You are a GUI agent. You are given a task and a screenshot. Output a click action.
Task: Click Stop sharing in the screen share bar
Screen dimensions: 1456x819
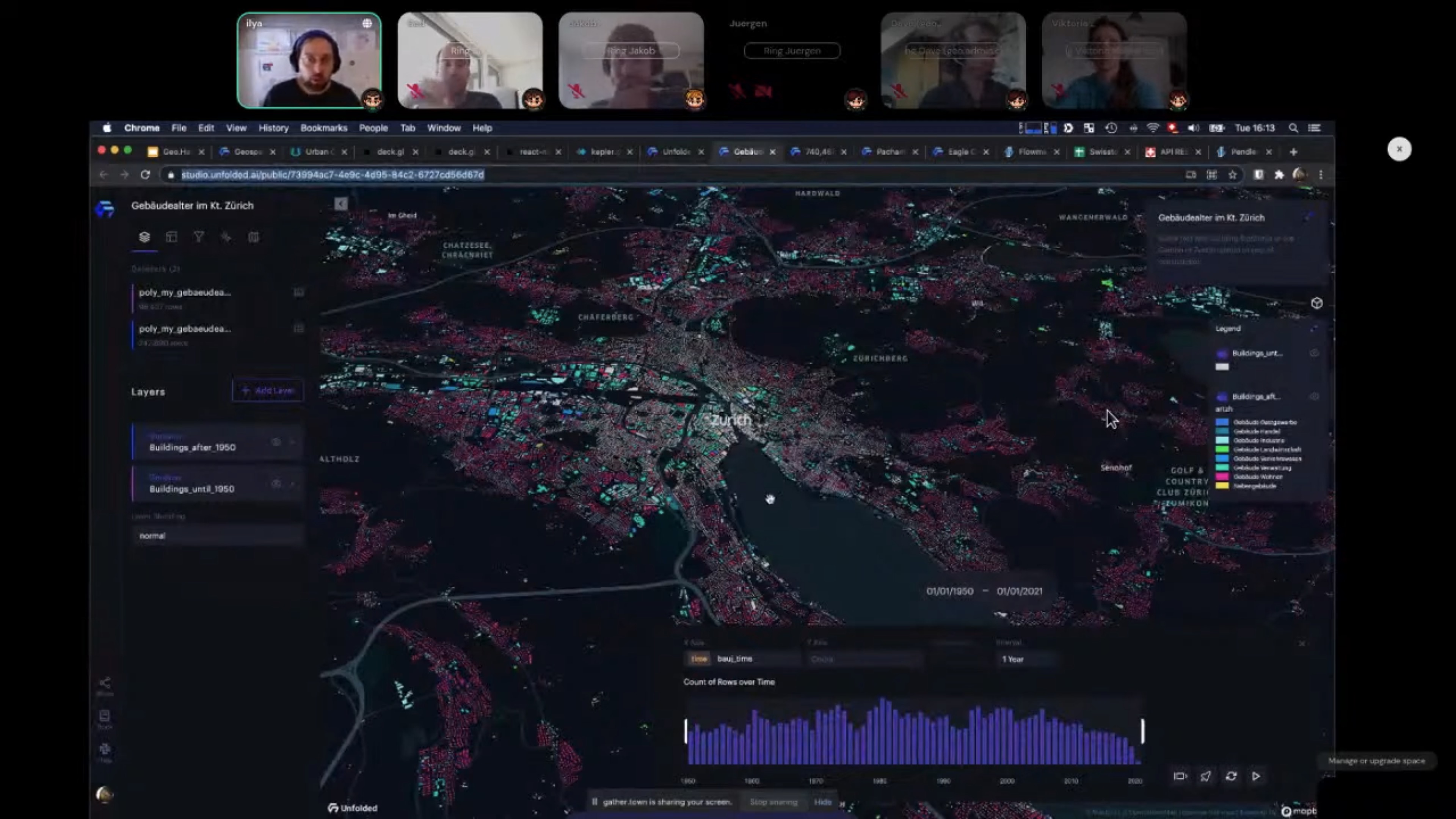click(x=773, y=802)
